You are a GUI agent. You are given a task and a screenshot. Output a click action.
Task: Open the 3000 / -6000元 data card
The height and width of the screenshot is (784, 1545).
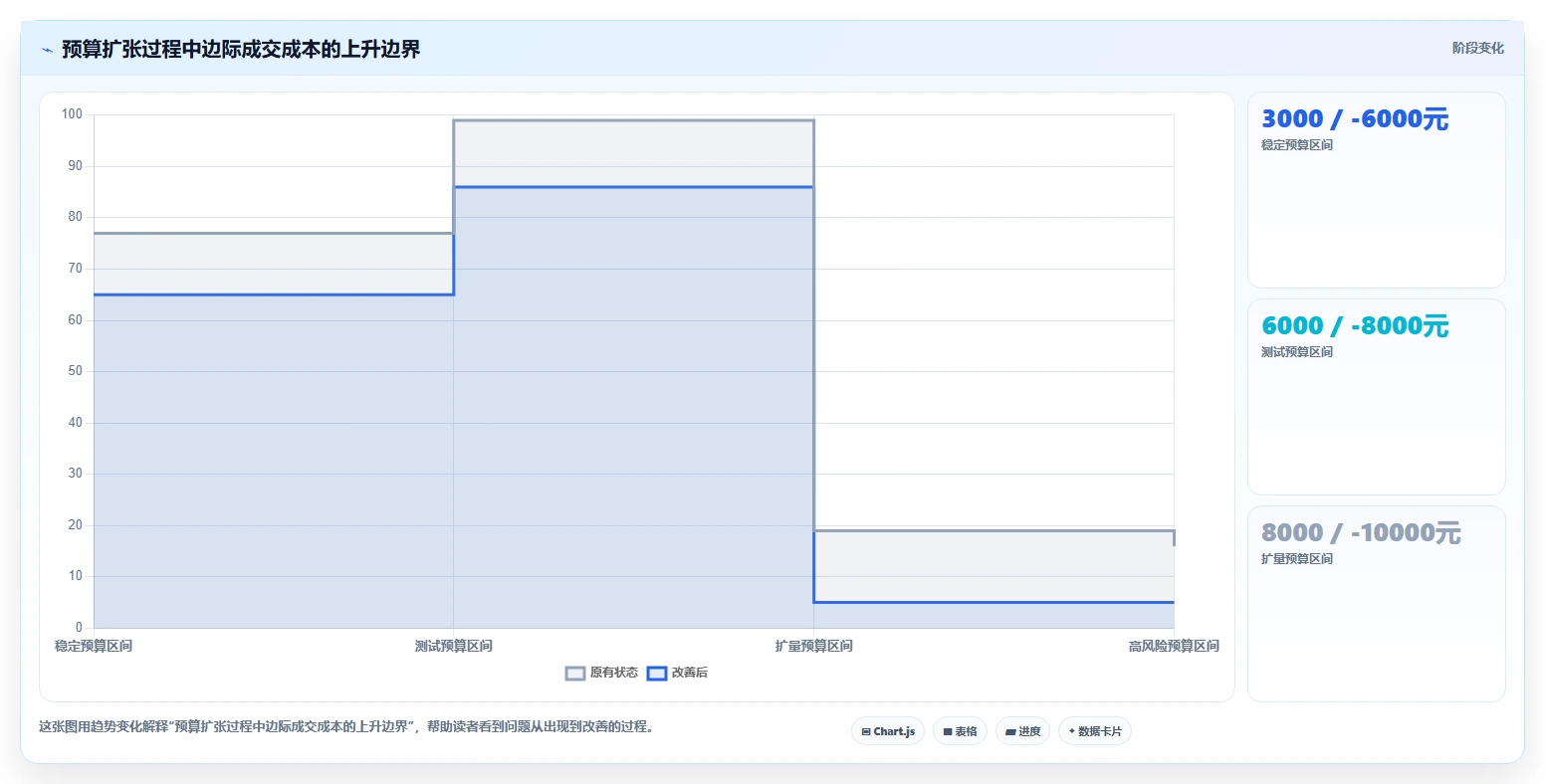(x=1376, y=190)
